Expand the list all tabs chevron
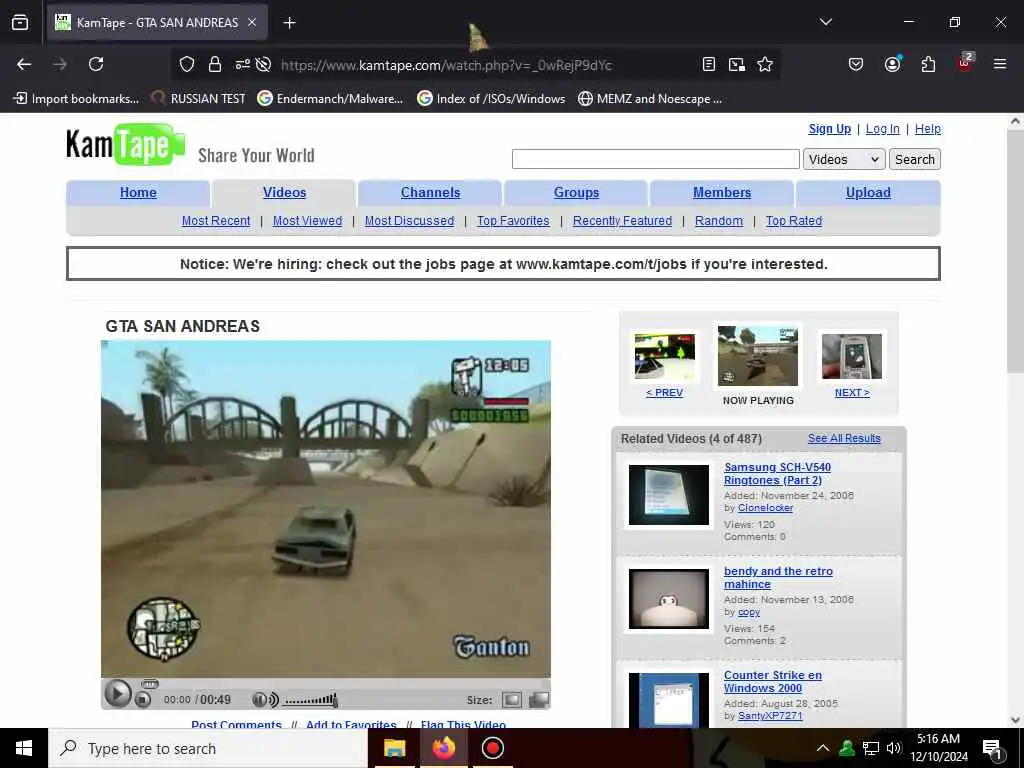The height and width of the screenshot is (768, 1024). [826, 22]
